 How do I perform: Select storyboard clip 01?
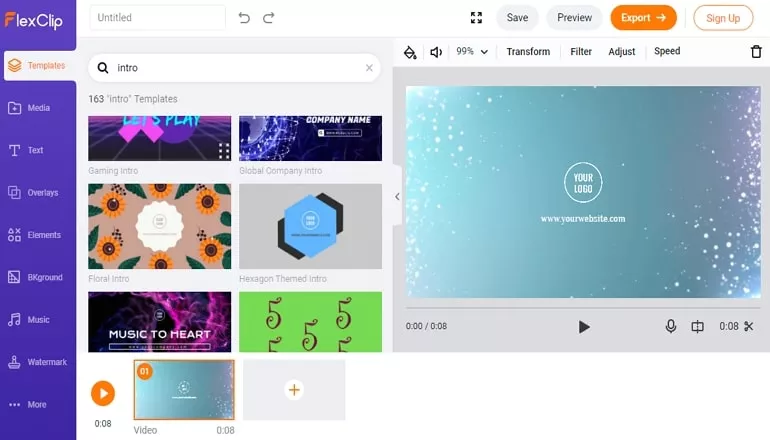(x=184, y=390)
